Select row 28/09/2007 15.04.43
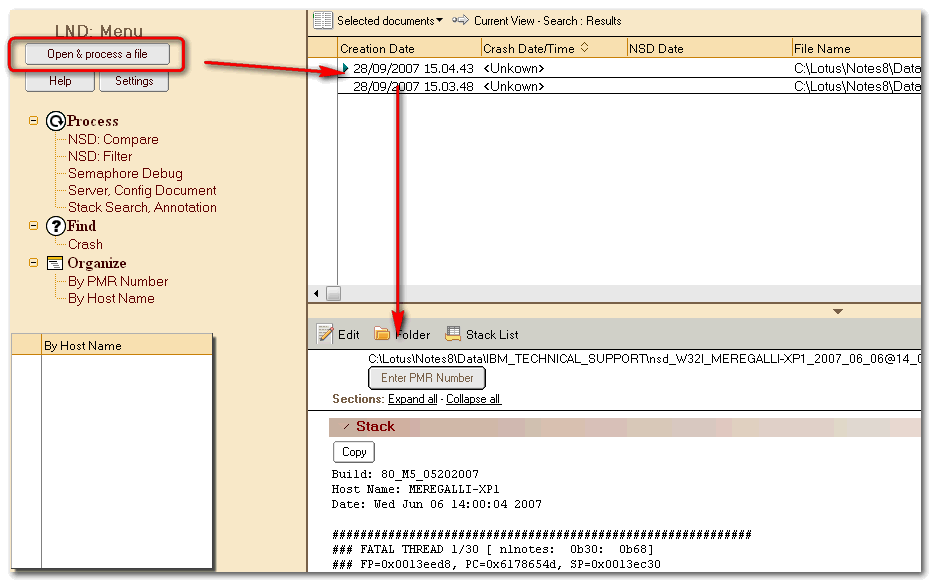Viewport: 932px width, 583px height. click(629, 69)
